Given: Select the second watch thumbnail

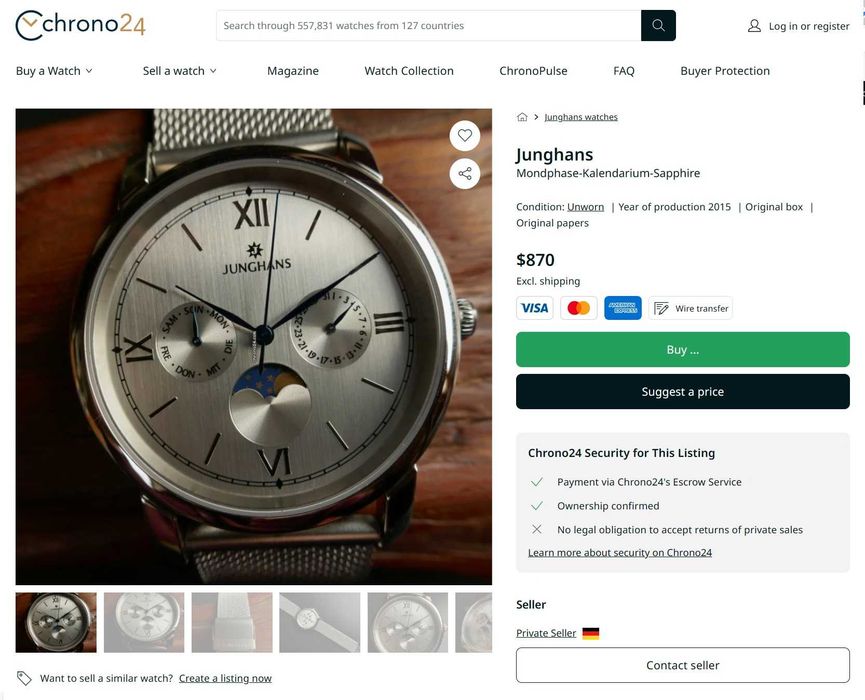Looking at the screenshot, I should (x=144, y=622).
